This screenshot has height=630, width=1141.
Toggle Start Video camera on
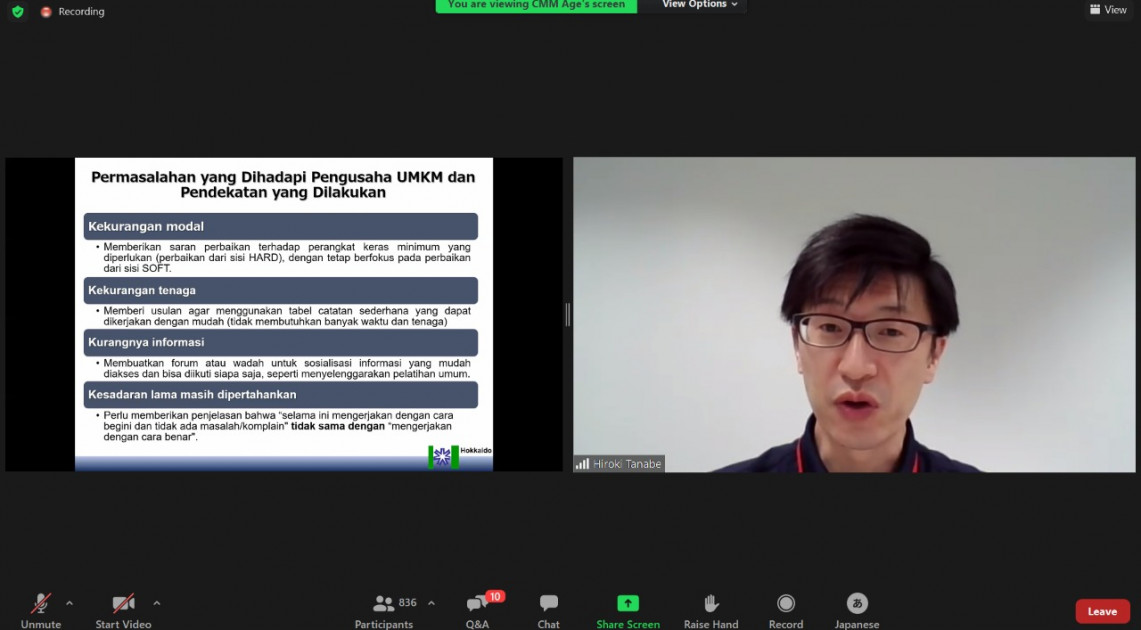123,610
